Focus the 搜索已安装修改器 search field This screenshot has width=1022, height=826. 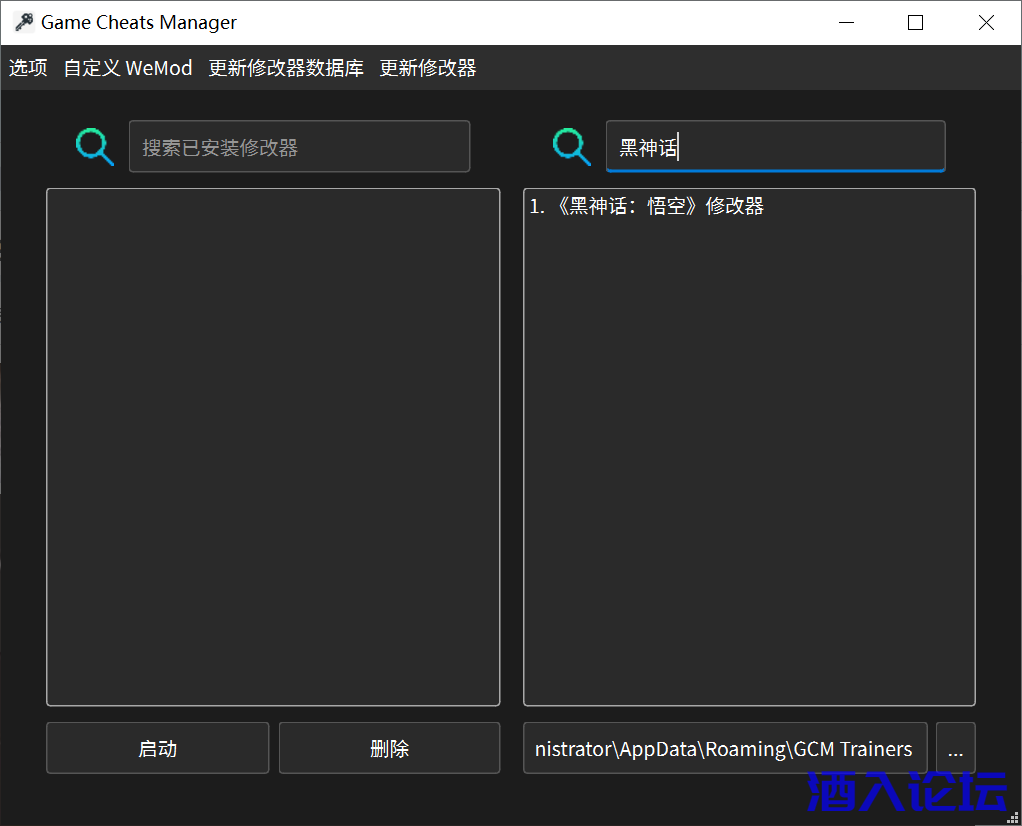coord(299,147)
